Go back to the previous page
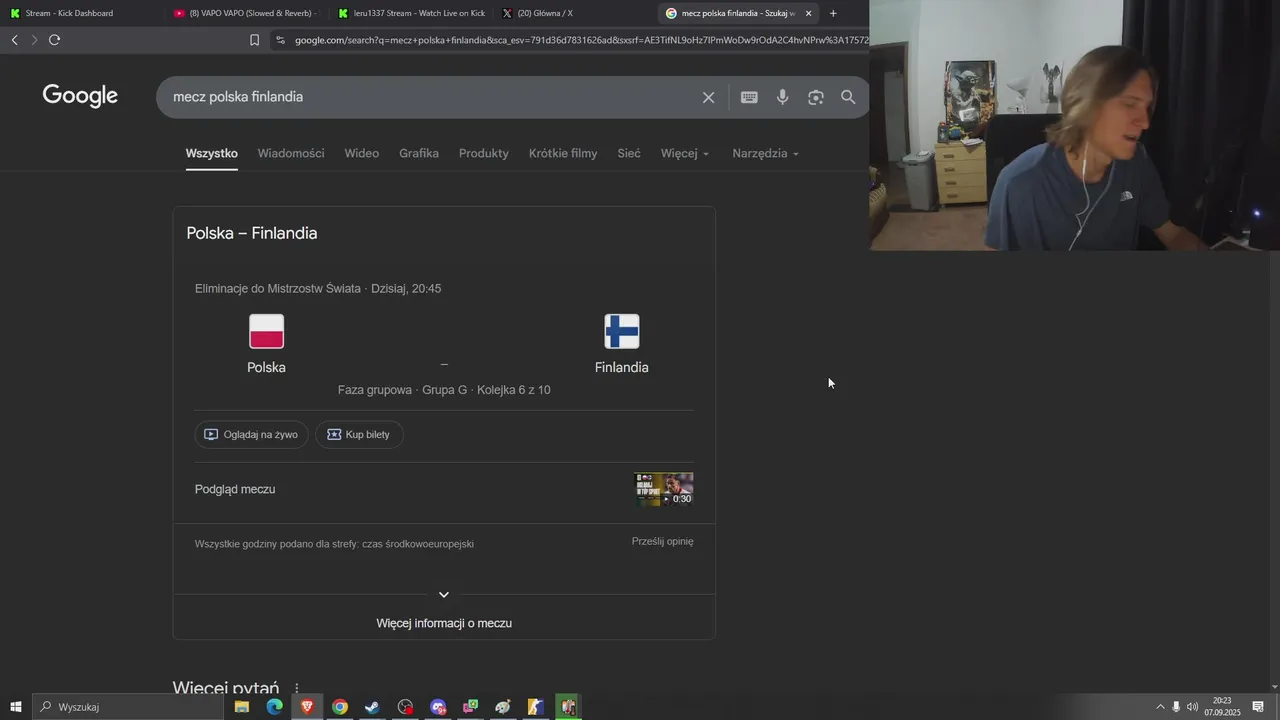The height and width of the screenshot is (720, 1280). (14, 40)
